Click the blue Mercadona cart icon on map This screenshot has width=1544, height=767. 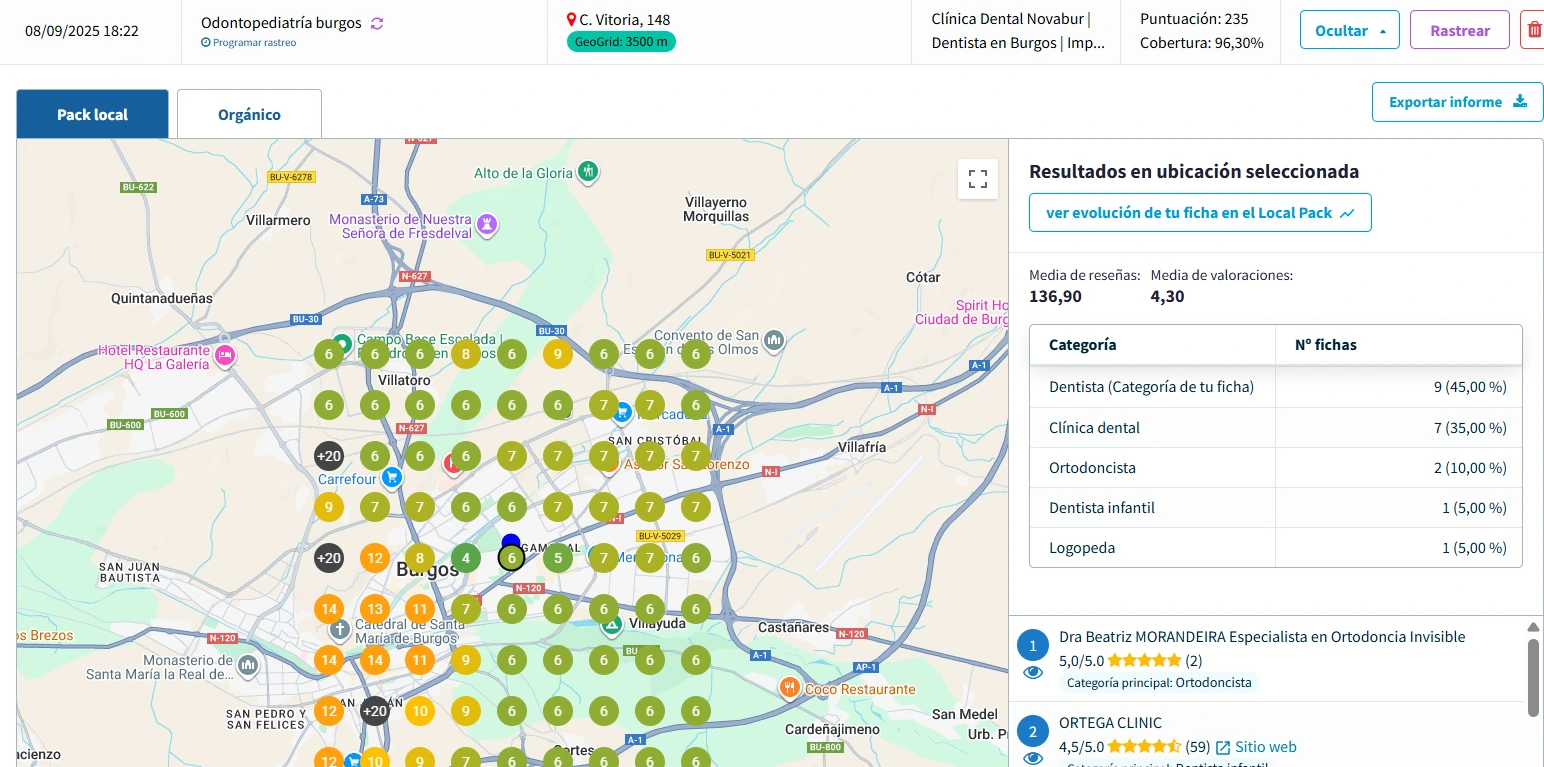click(x=622, y=412)
